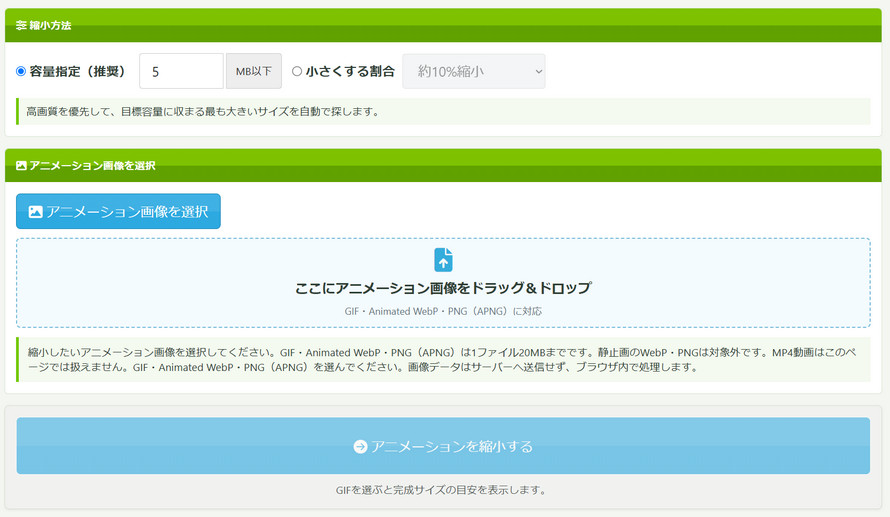
Task: Click the 縮小方法 section header text
Action: pos(51,26)
